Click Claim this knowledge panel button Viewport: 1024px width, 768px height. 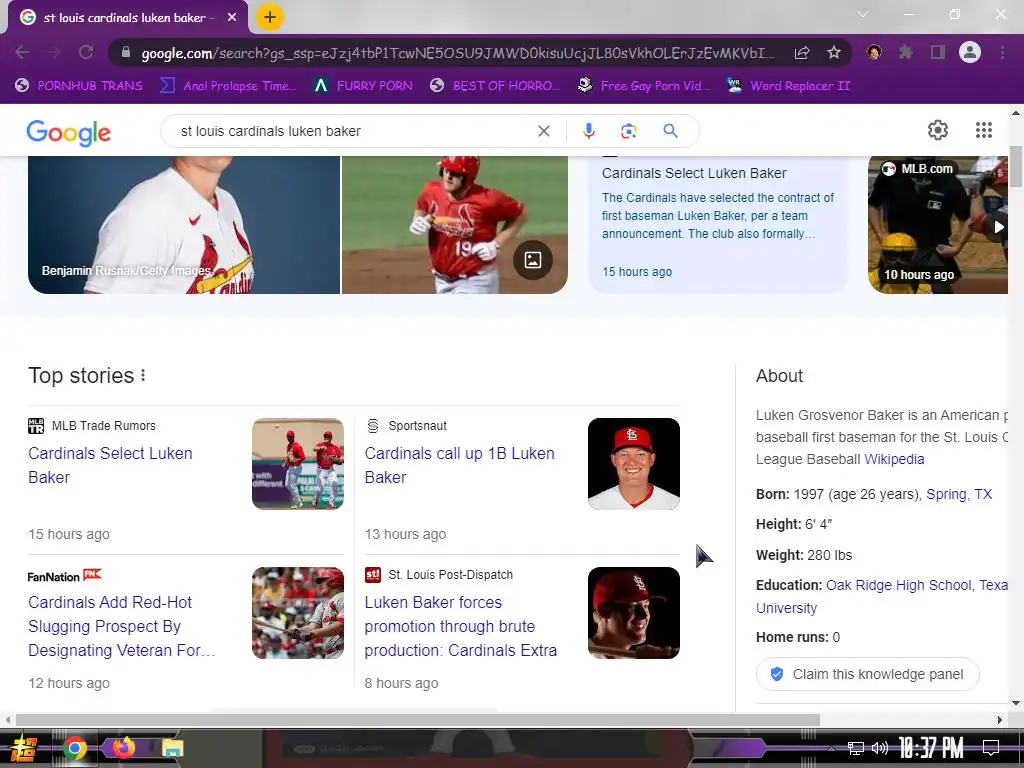867,674
